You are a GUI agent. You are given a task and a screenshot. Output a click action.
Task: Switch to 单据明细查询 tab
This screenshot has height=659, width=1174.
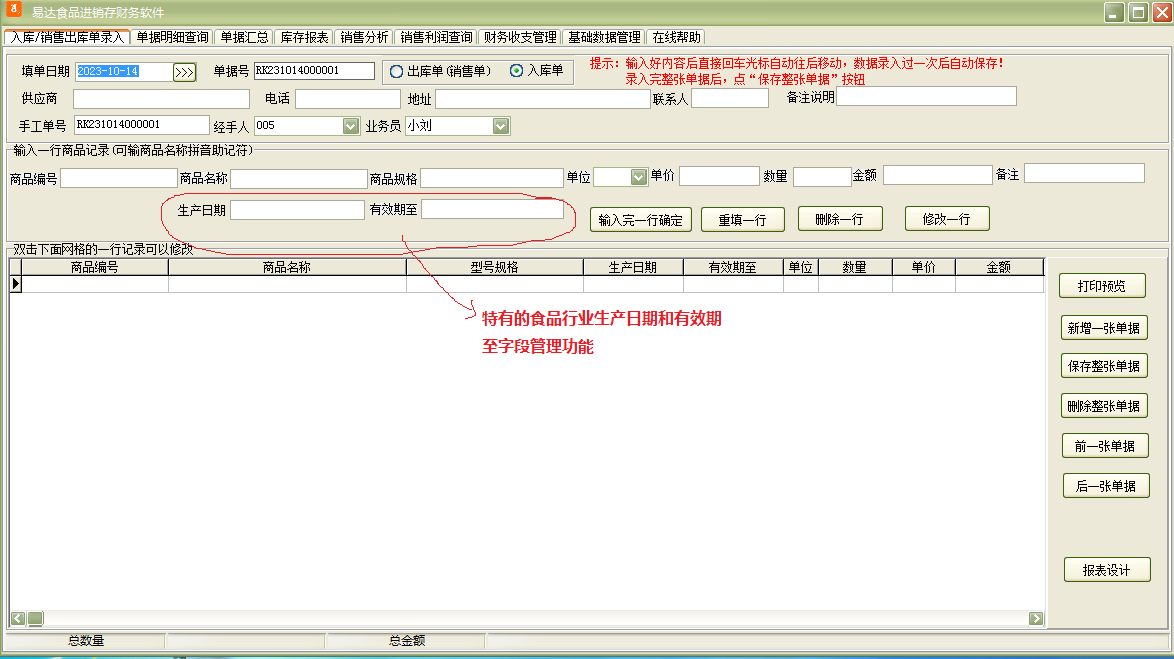point(172,37)
